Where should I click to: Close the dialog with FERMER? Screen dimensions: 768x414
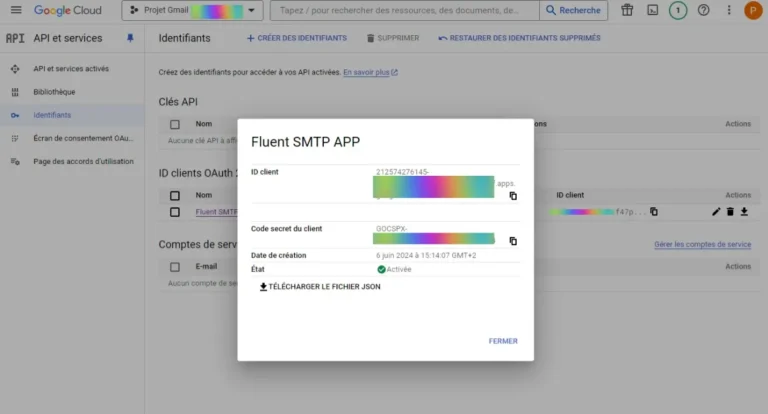[503, 341]
